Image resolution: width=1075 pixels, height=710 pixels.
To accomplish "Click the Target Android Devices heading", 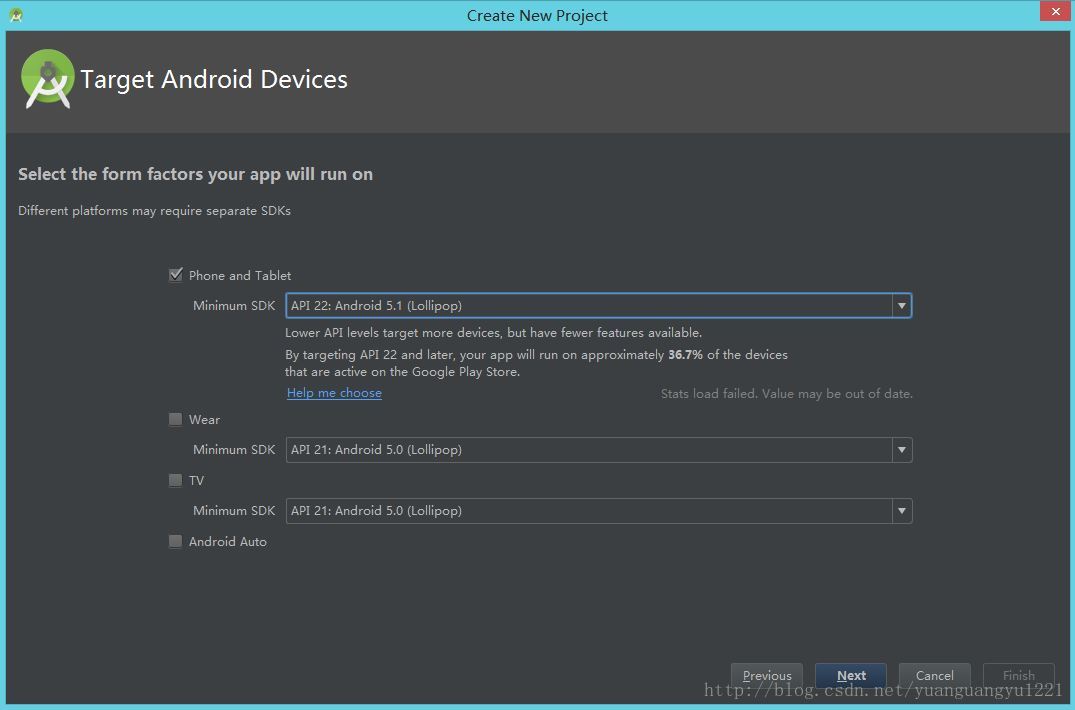I will point(214,79).
